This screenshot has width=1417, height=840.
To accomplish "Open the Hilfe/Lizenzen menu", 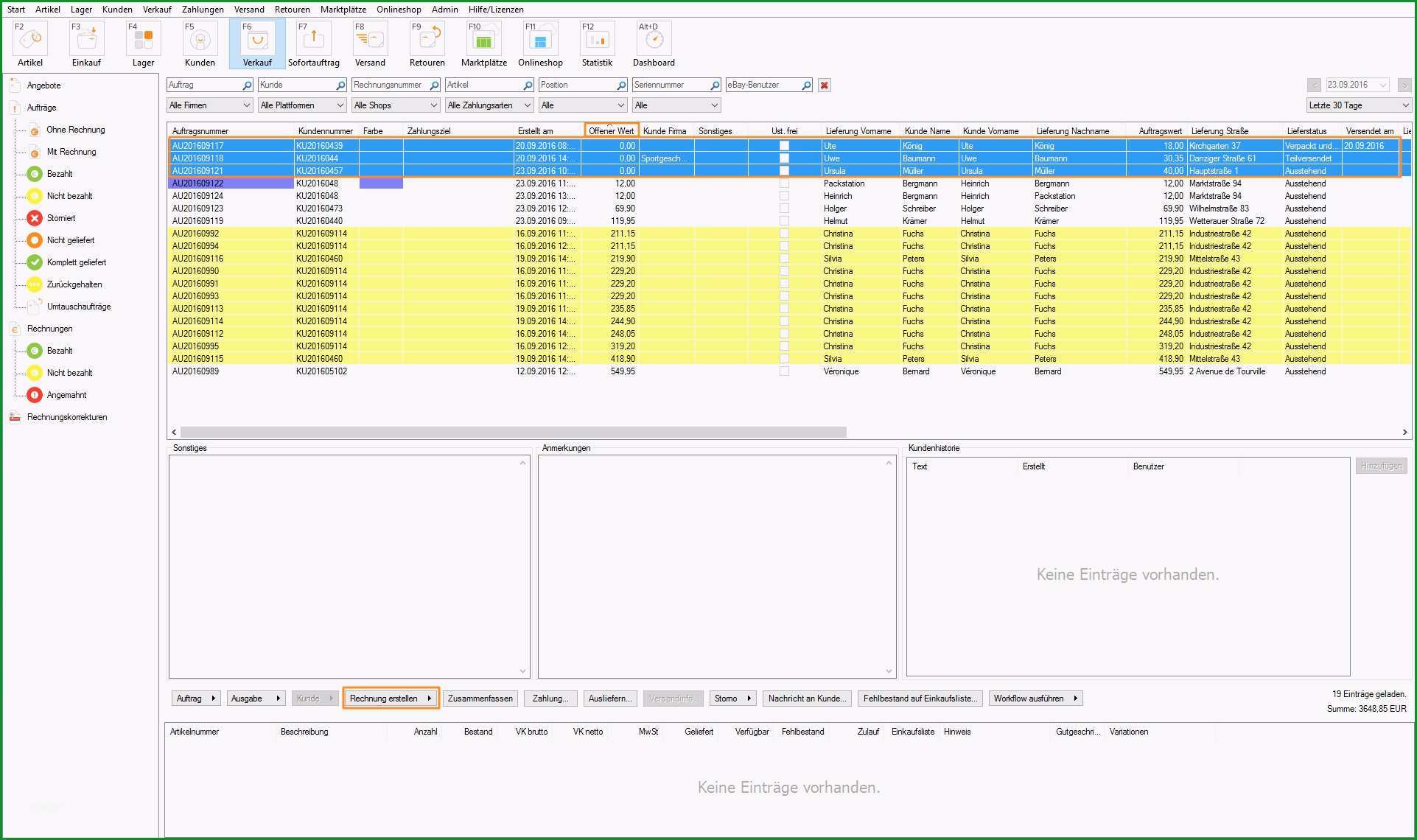I will point(496,10).
